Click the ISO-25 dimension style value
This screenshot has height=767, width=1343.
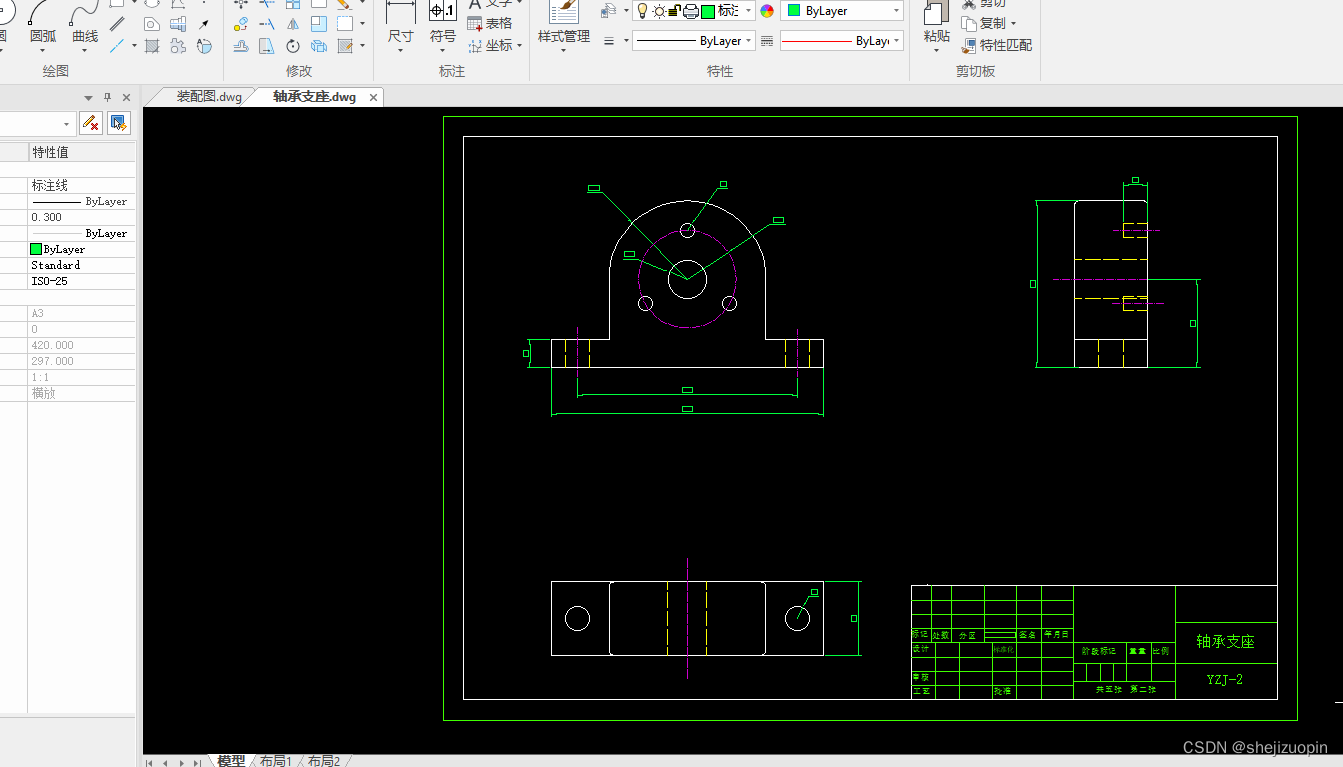click(48, 281)
